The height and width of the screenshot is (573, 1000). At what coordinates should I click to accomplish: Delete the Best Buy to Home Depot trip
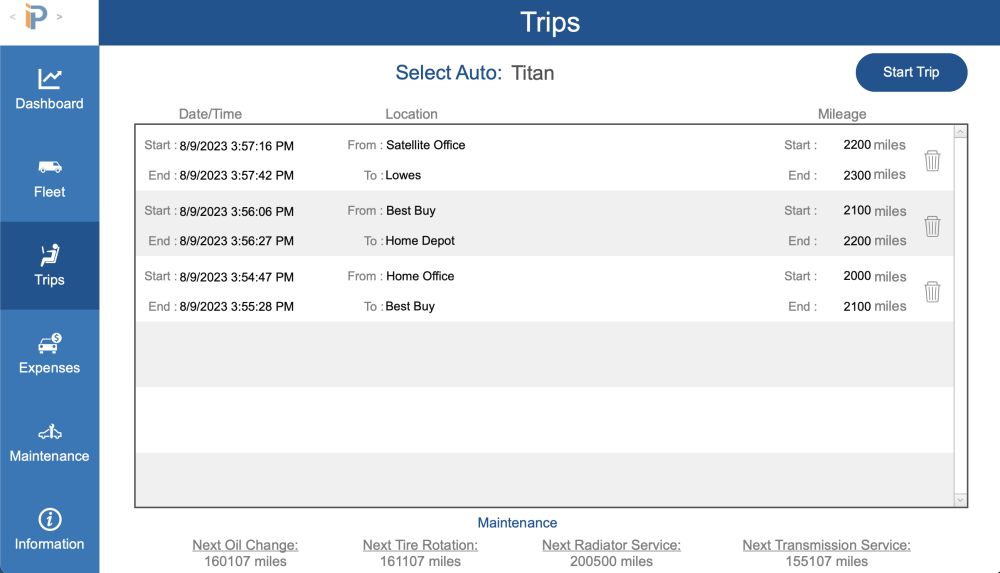tap(932, 226)
